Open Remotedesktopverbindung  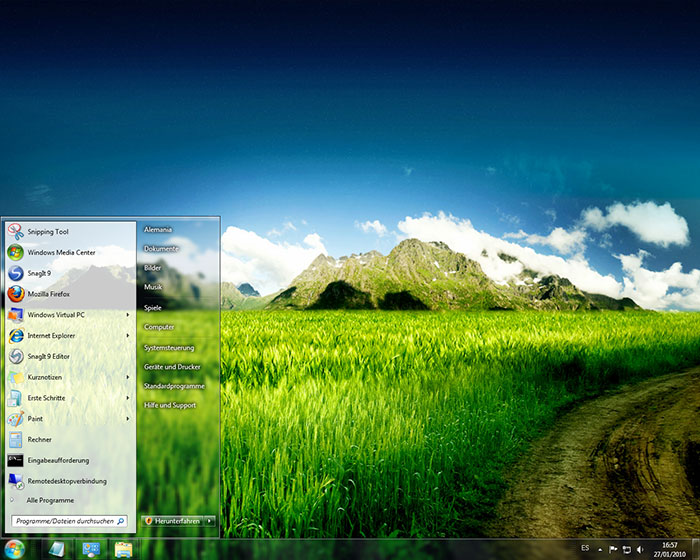(x=66, y=481)
